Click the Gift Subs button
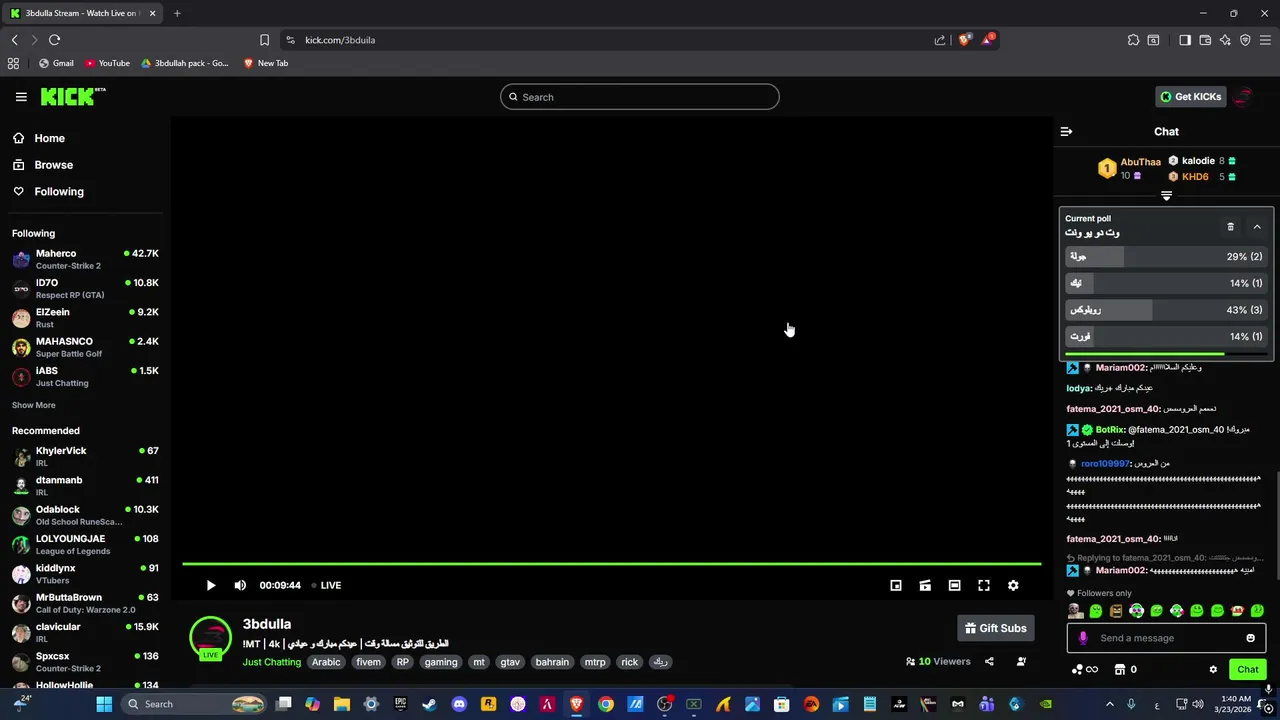1280x720 pixels. [995, 628]
